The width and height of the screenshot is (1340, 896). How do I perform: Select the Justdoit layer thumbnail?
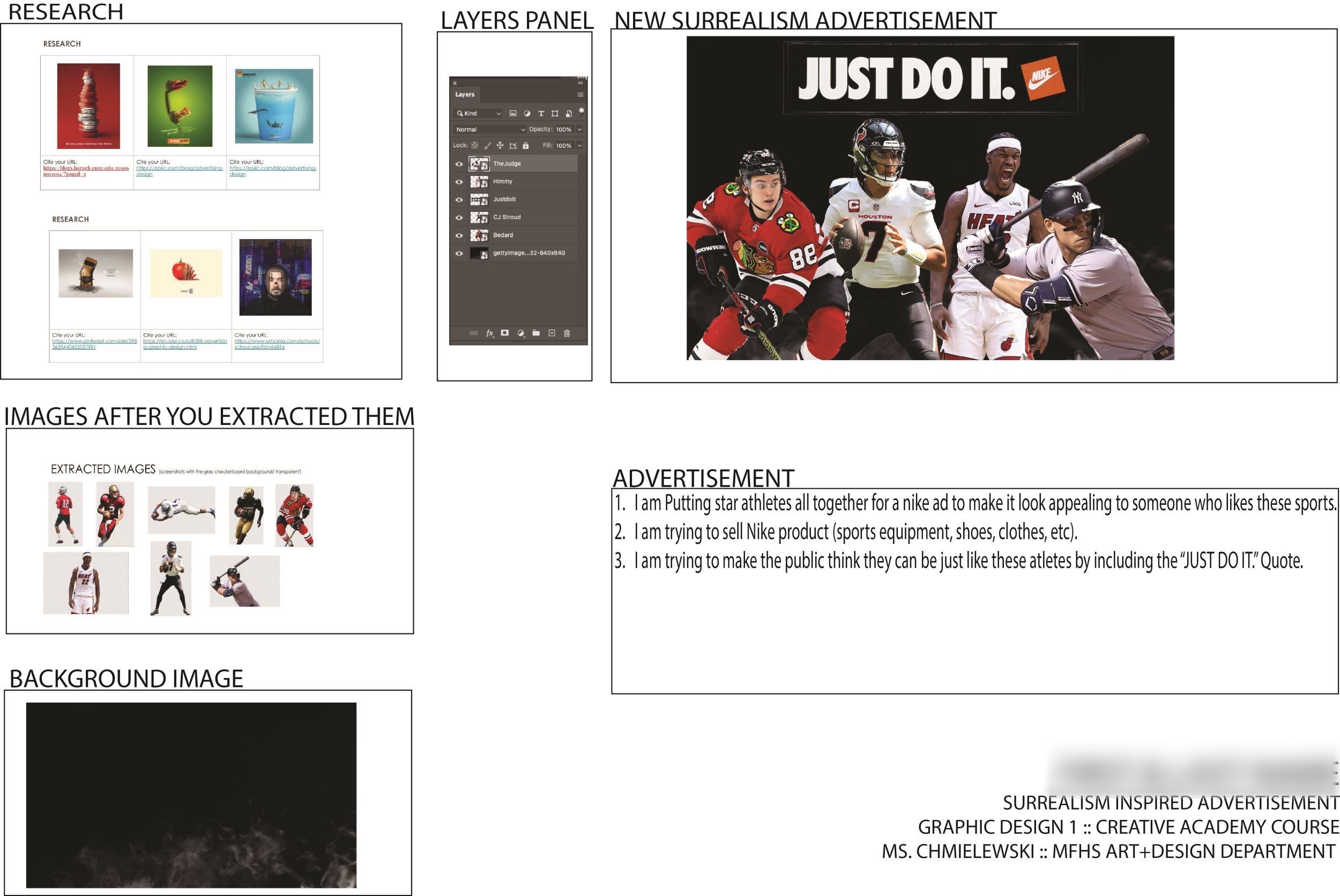point(479,199)
